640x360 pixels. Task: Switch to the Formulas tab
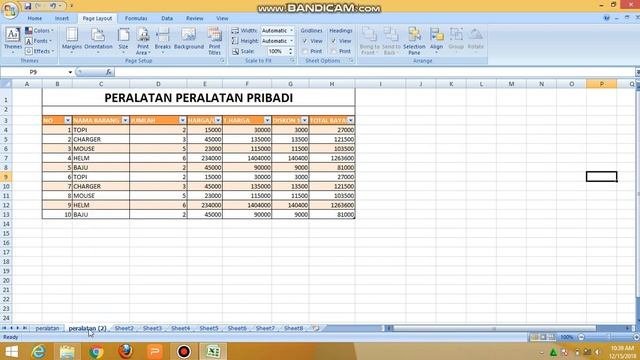click(136, 18)
